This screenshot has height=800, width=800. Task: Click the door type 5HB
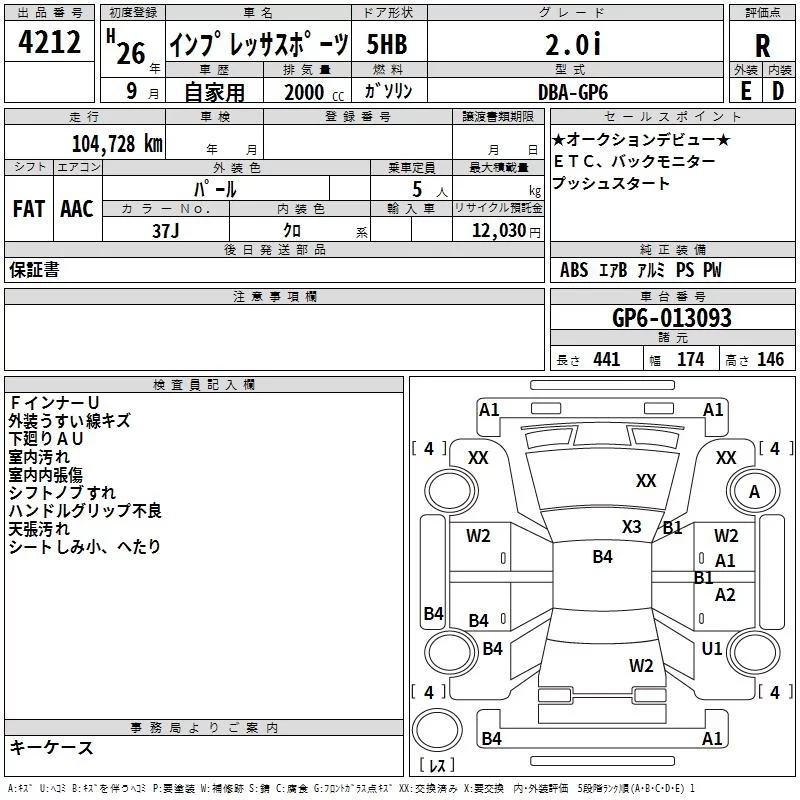pyautogui.click(x=387, y=44)
